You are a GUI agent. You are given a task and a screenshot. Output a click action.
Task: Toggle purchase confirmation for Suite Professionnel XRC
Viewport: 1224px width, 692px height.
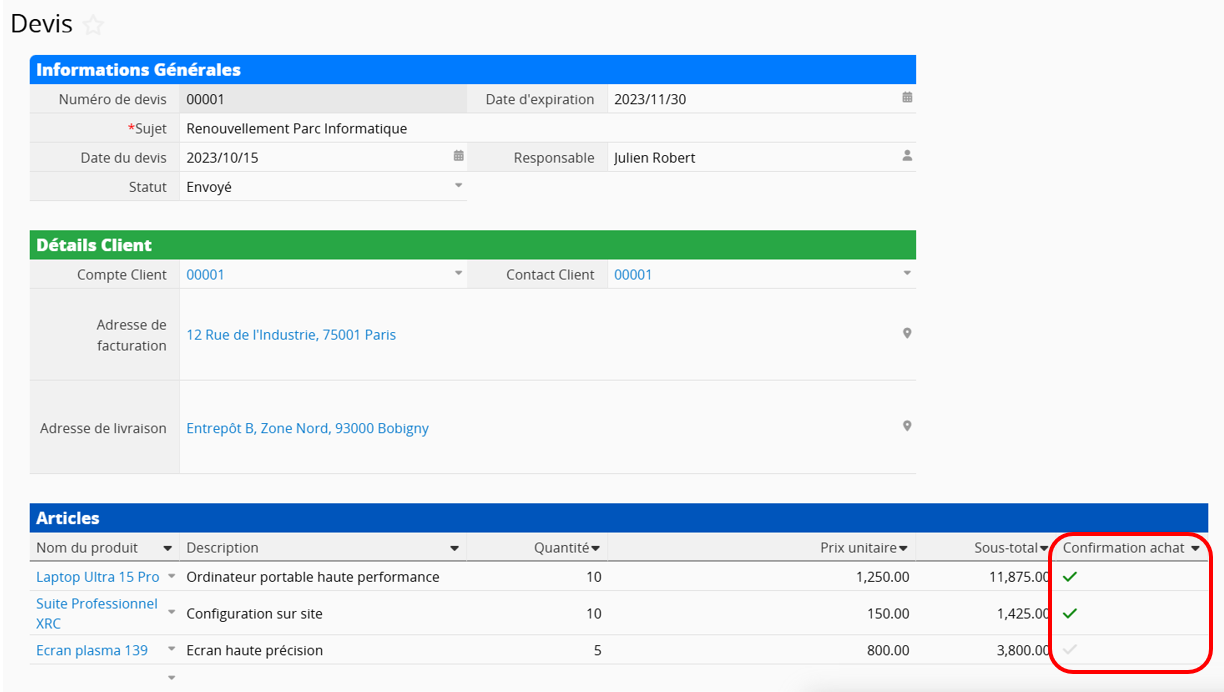(x=1070, y=613)
